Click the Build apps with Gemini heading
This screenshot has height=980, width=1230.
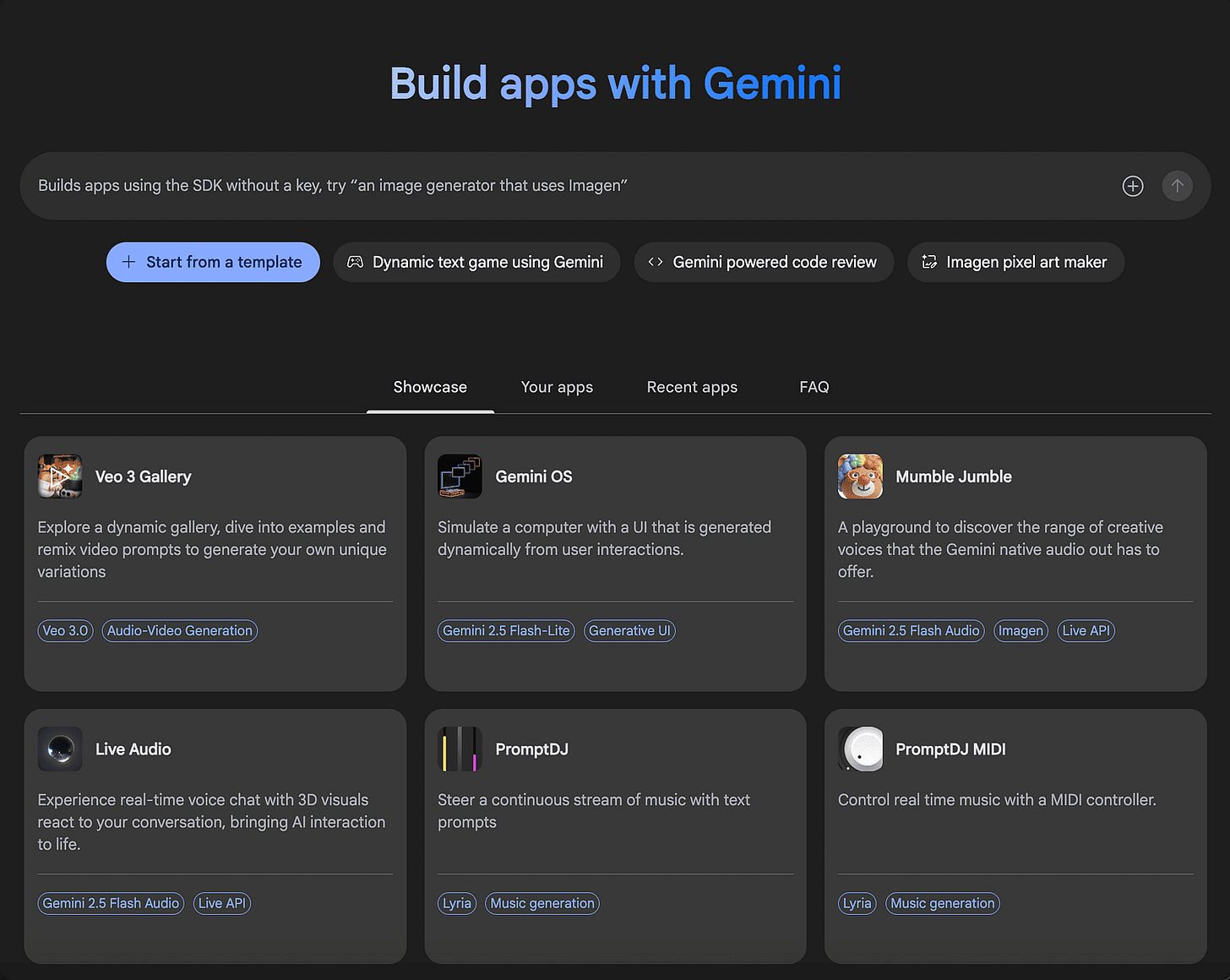click(615, 84)
